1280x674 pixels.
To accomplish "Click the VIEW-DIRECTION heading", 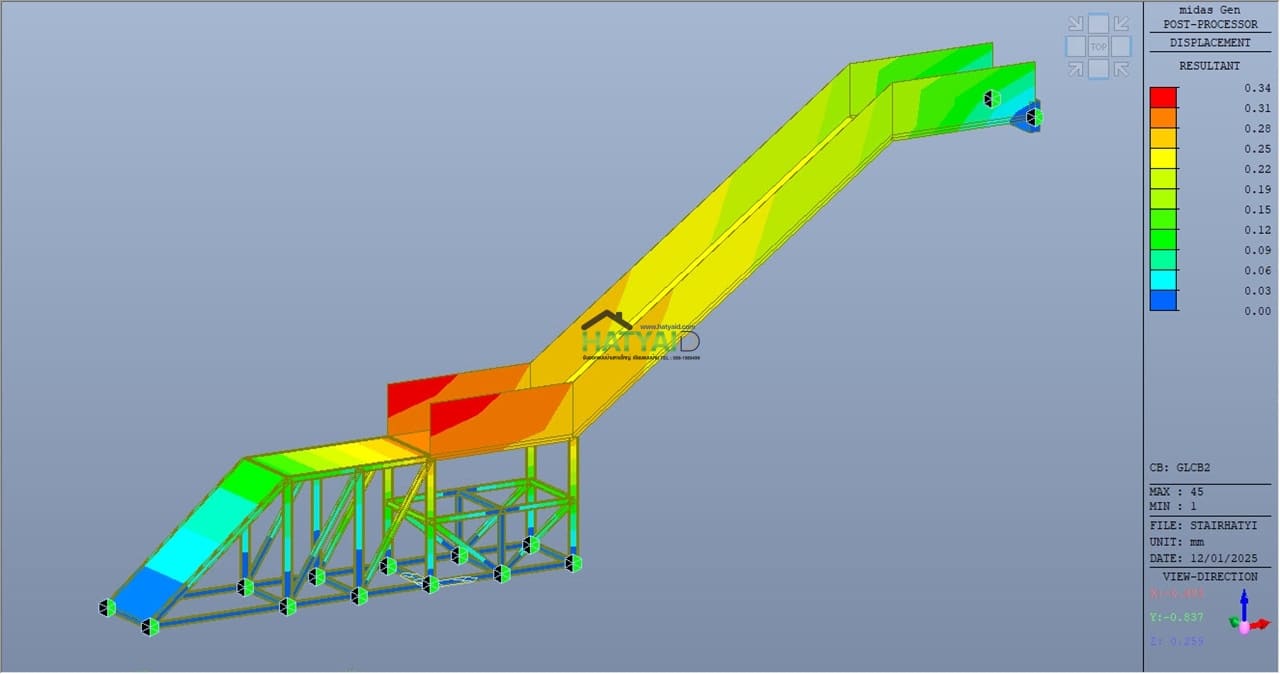I will click(x=1210, y=577).
